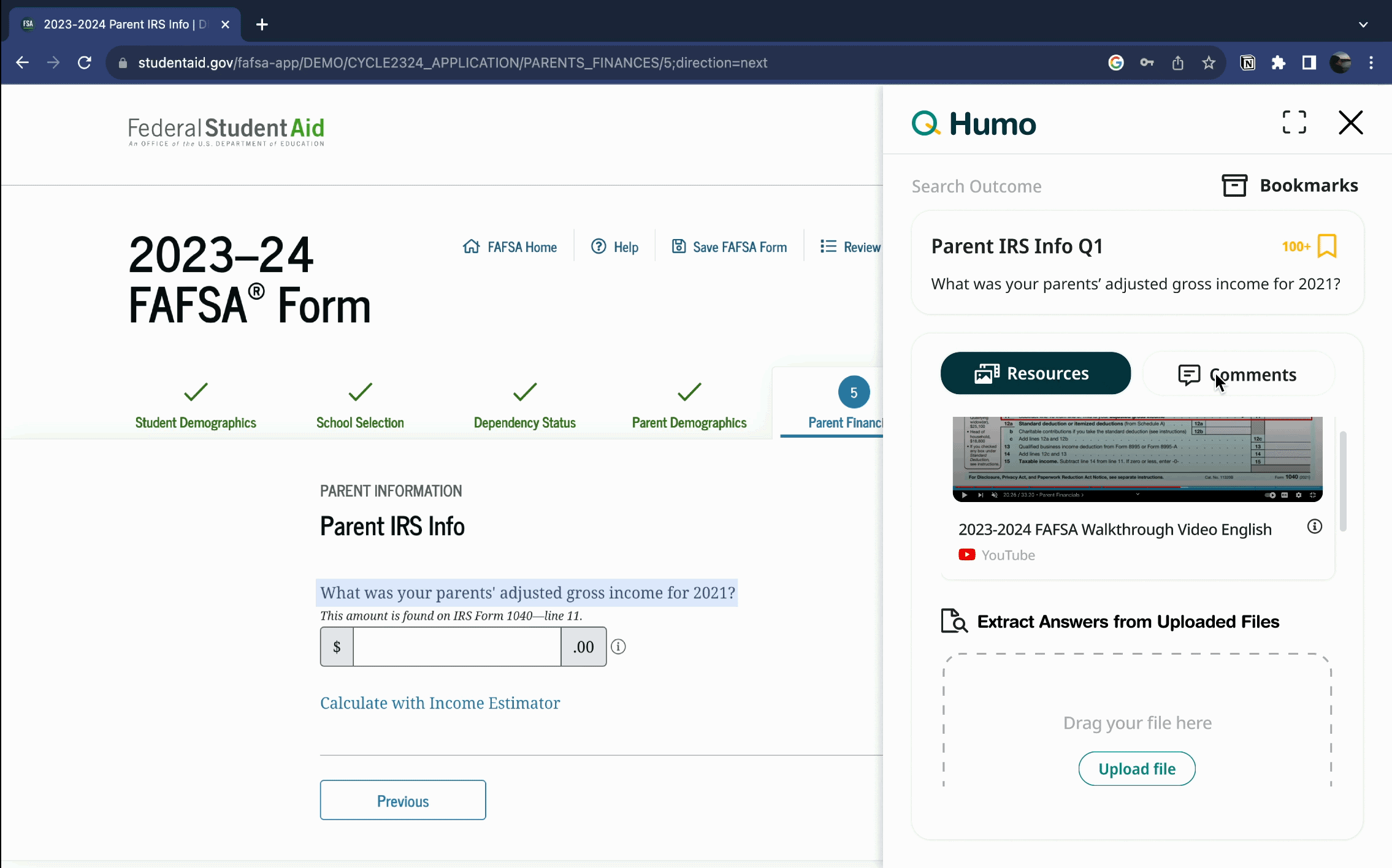Select the Dependency Status step
The image size is (1392, 868).
coord(524,406)
